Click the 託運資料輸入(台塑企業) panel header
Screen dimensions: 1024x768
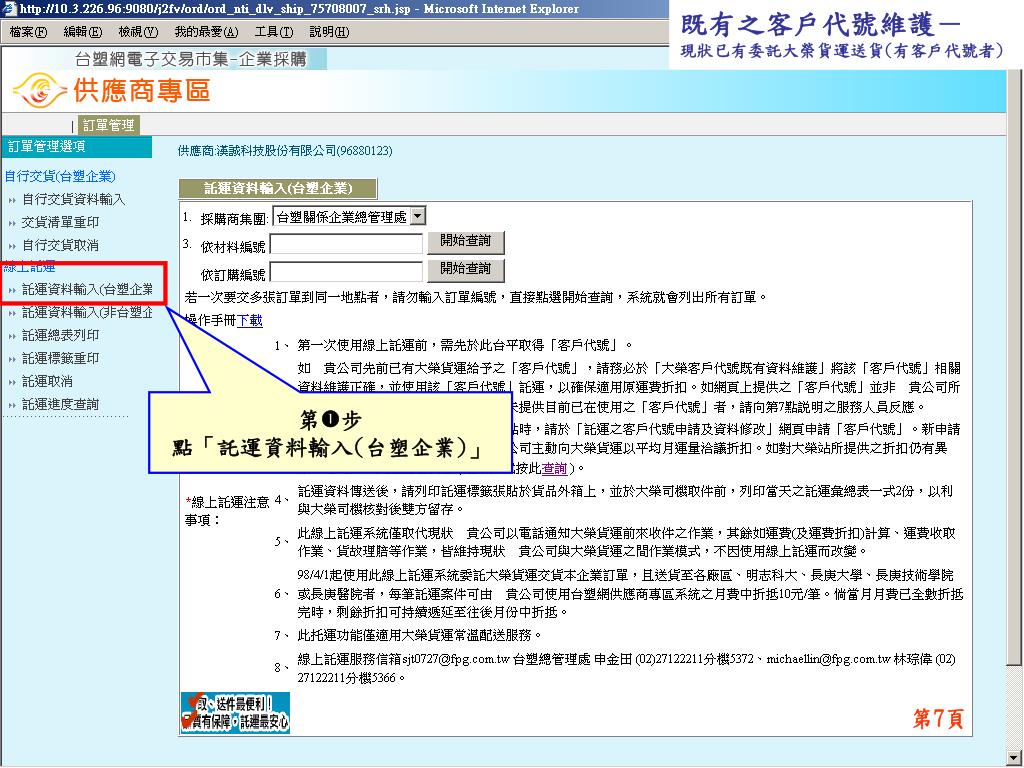pyautogui.click(x=278, y=189)
